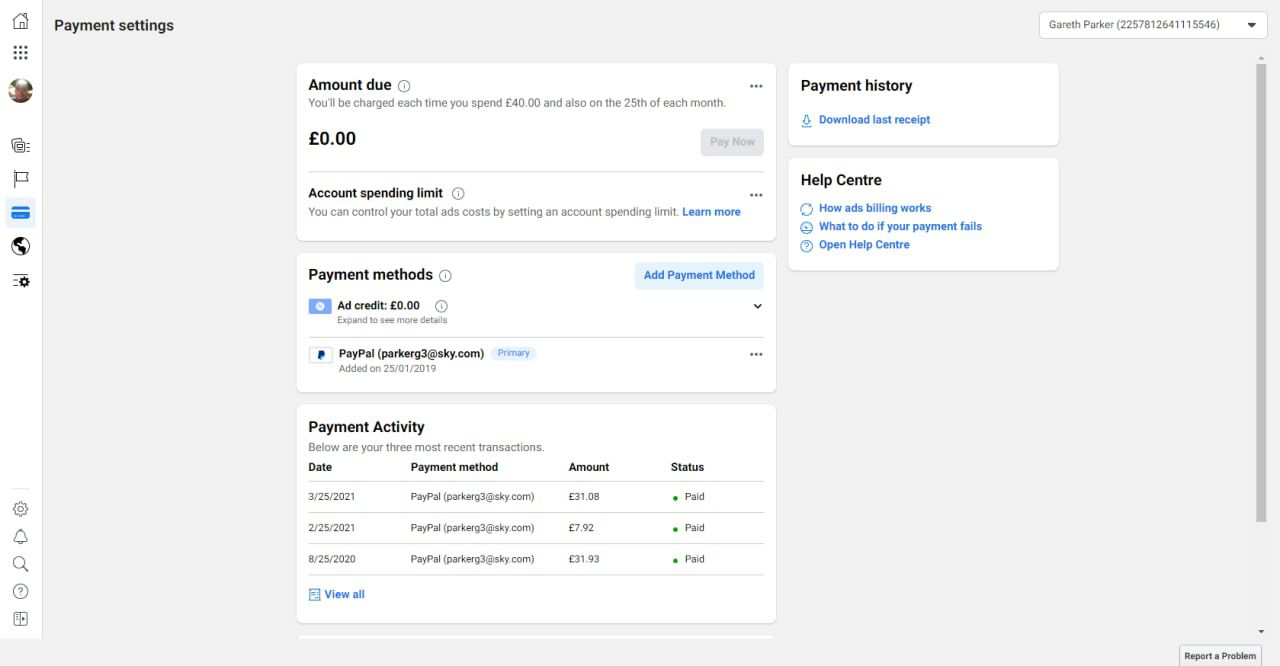Expand the Ad credit details chevron
1280x666 pixels.
point(757,306)
